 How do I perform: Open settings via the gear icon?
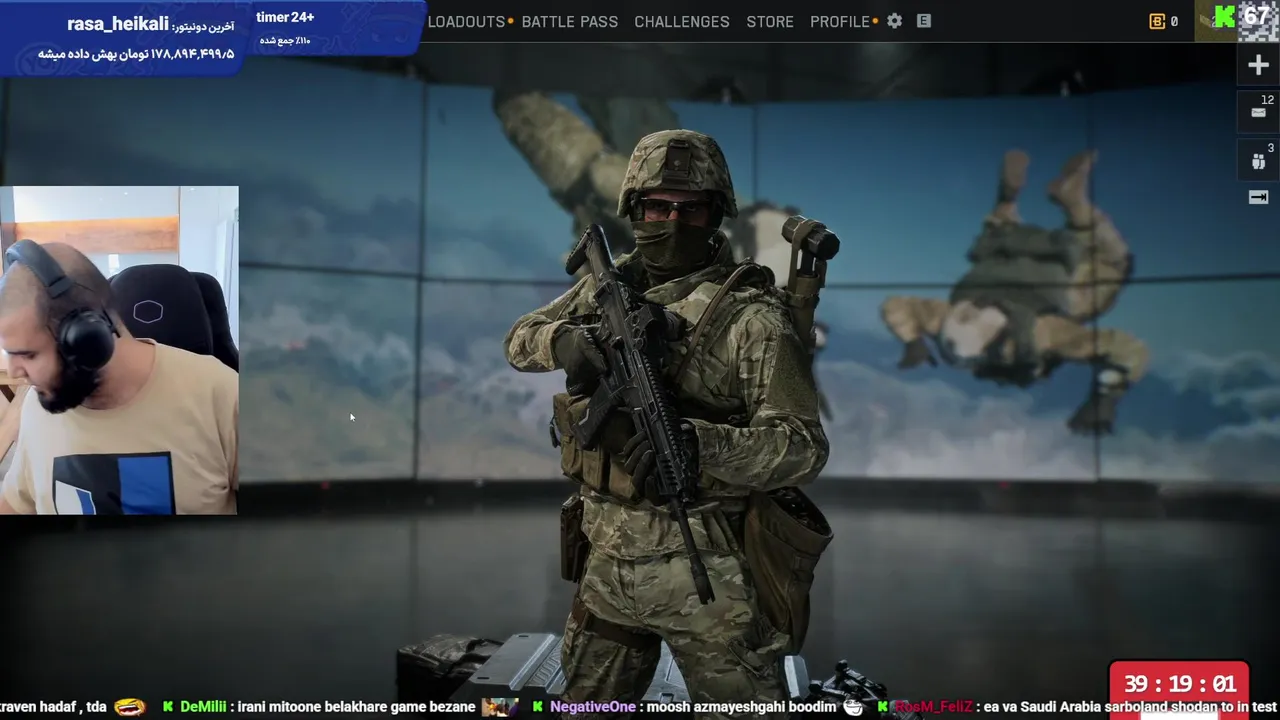[x=895, y=21]
